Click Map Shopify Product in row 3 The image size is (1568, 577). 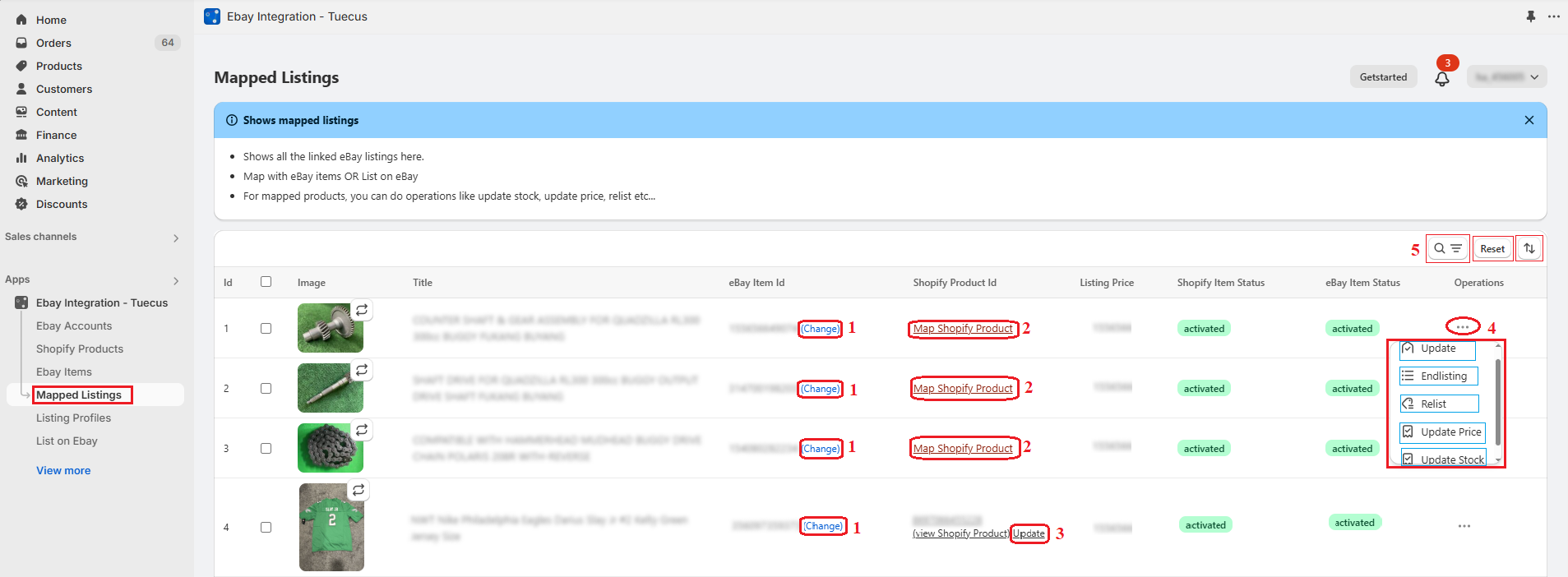click(x=963, y=449)
